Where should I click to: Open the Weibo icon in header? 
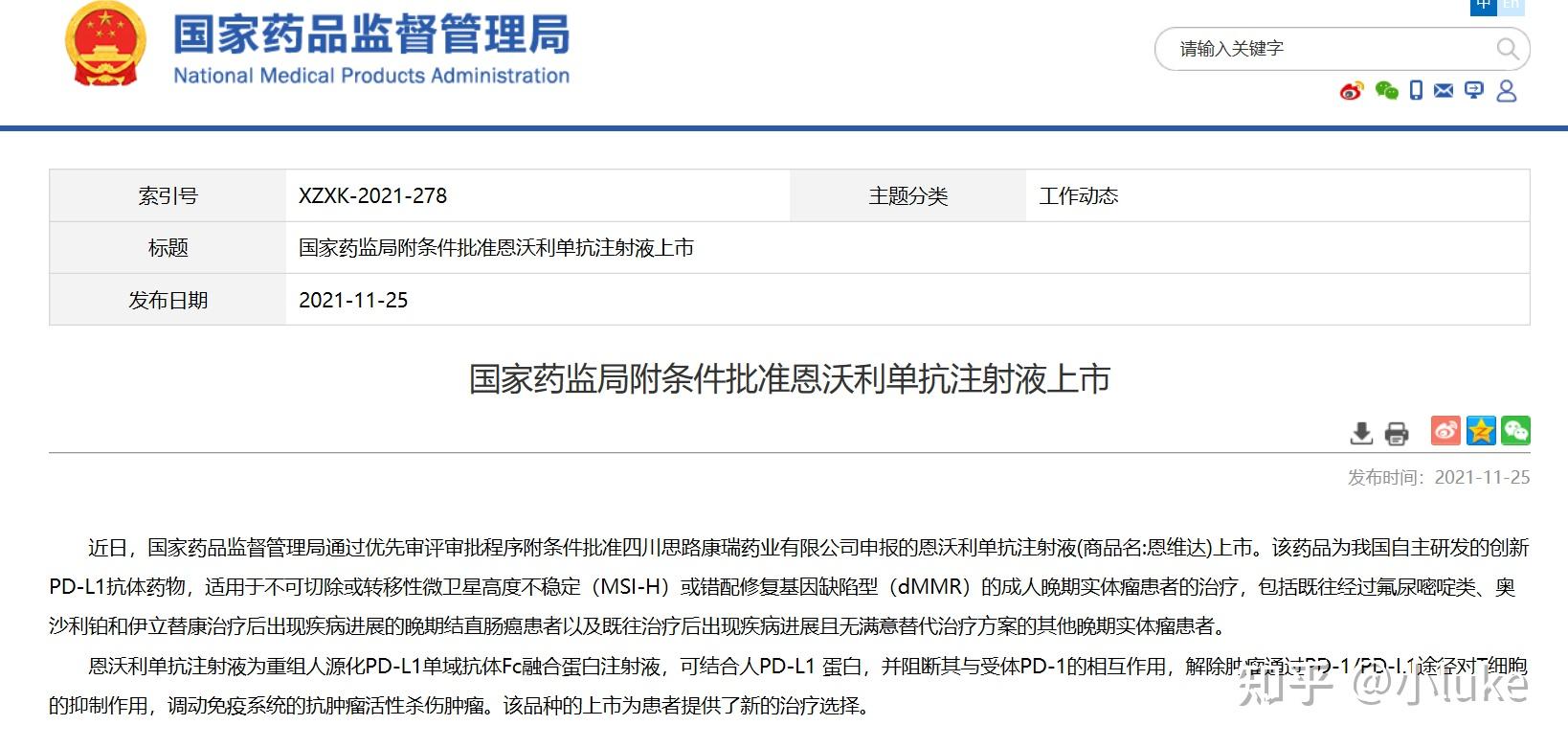pyautogui.click(x=1351, y=91)
